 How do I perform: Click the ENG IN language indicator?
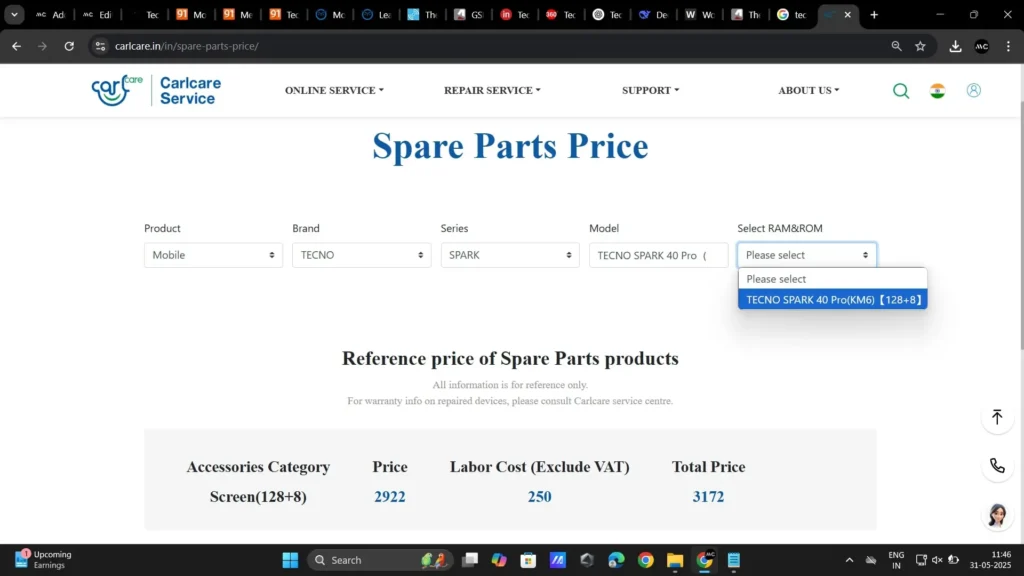click(x=896, y=560)
